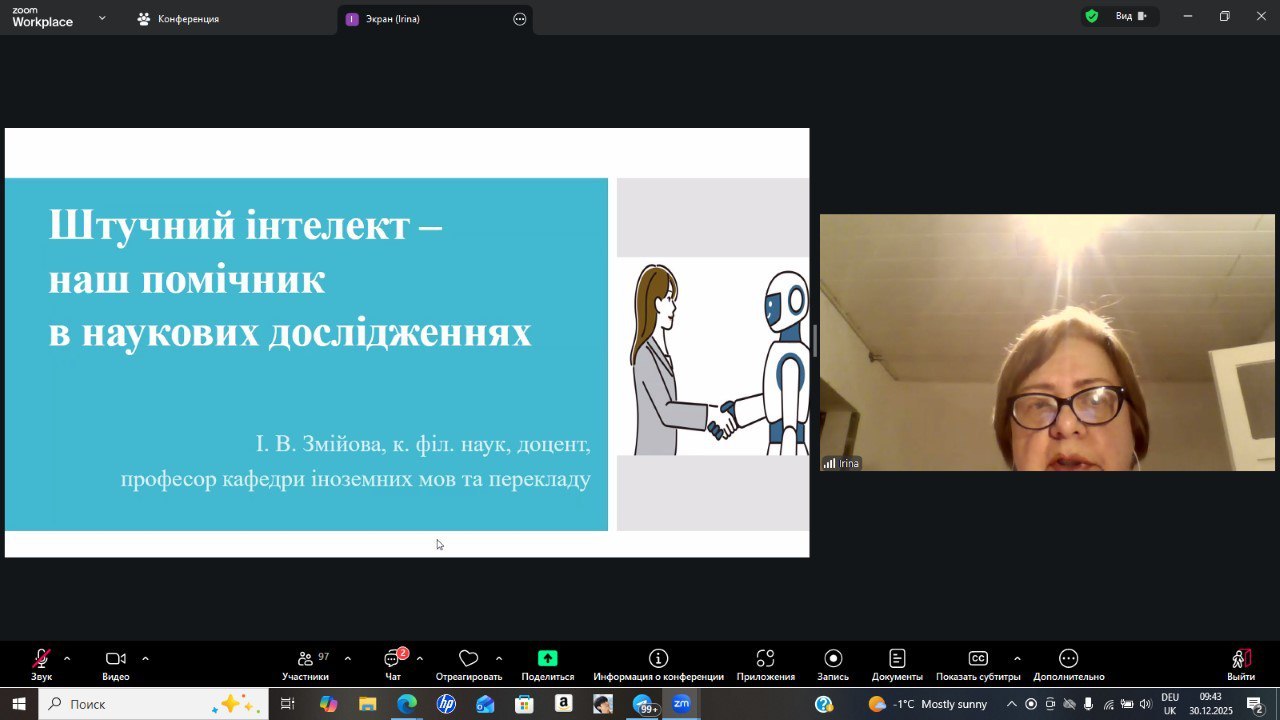Switch to the Конференция tab
The image size is (1280, 720).
point(188,19)
